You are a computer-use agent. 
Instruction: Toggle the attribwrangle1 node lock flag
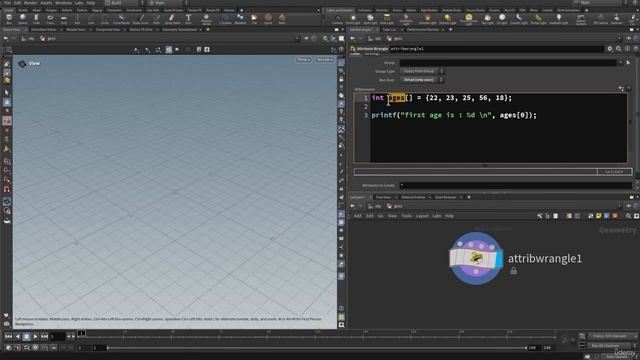513,271
